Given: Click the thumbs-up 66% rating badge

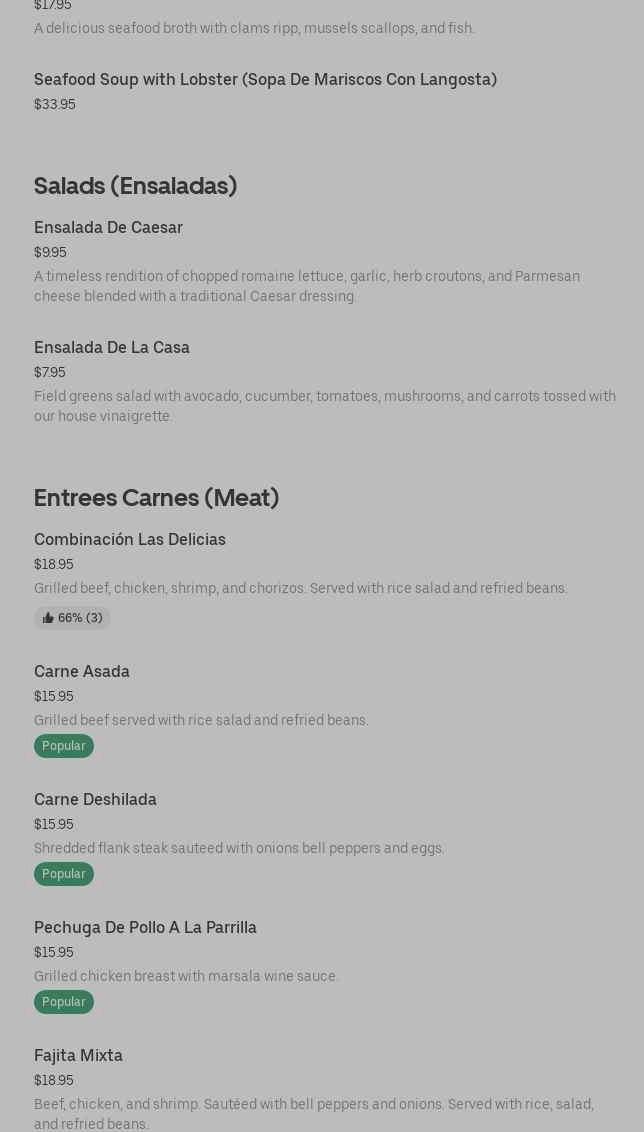Looking at the screenshot, I should (x=72, y=618).
